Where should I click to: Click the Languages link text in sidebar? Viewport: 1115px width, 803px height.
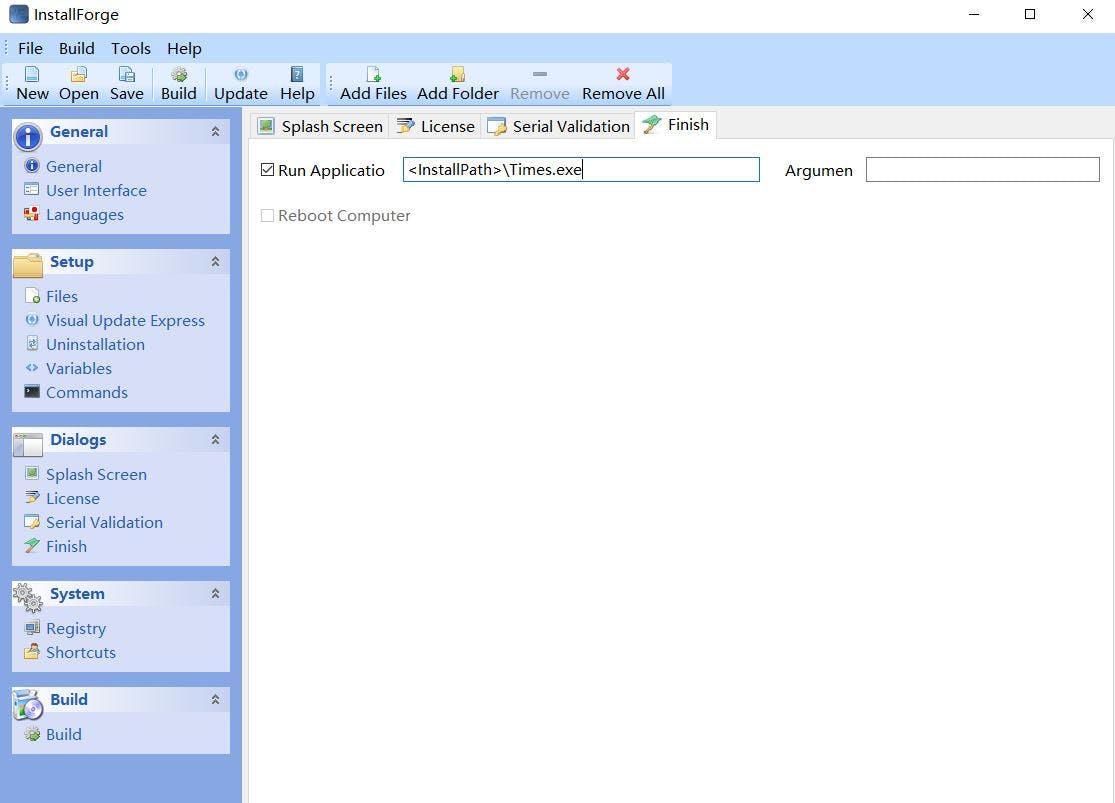tap(85, 214)
